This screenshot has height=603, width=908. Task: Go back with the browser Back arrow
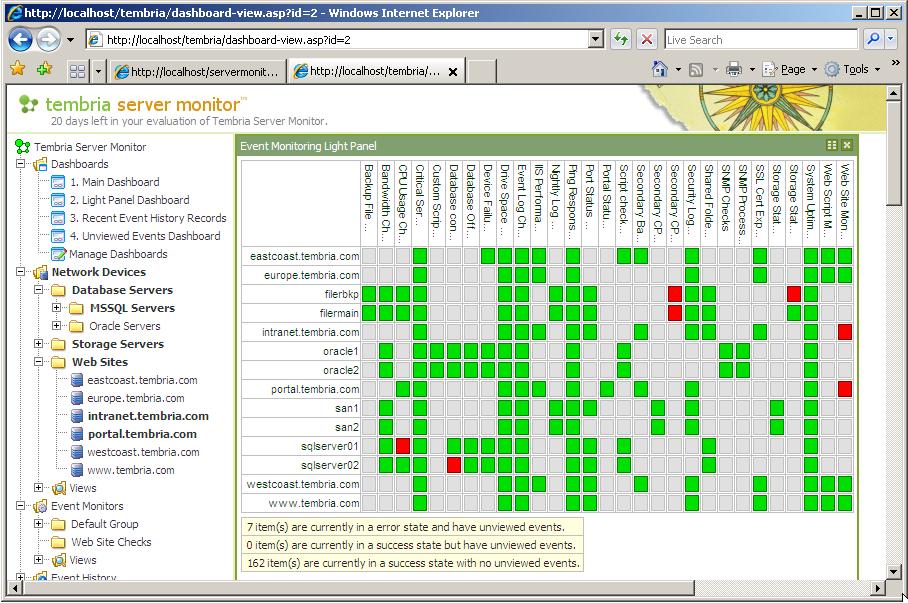(21, 39)
